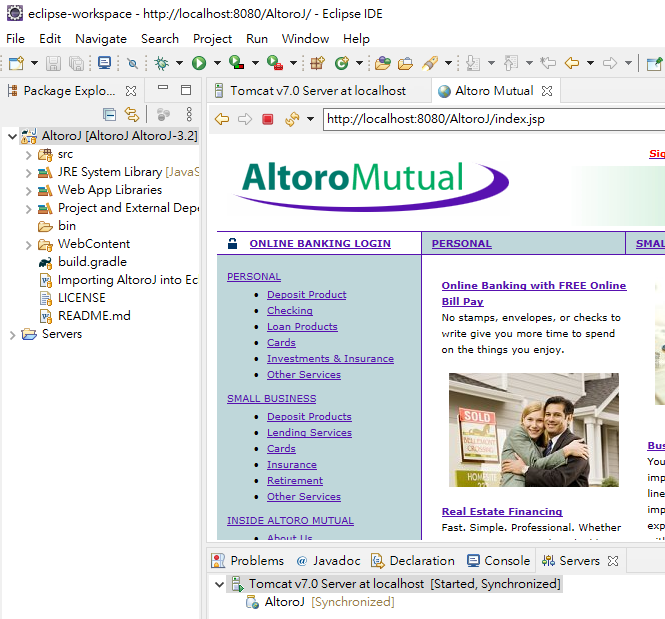
Task: Click the New file toolbar icon
Action: [16, 63]
